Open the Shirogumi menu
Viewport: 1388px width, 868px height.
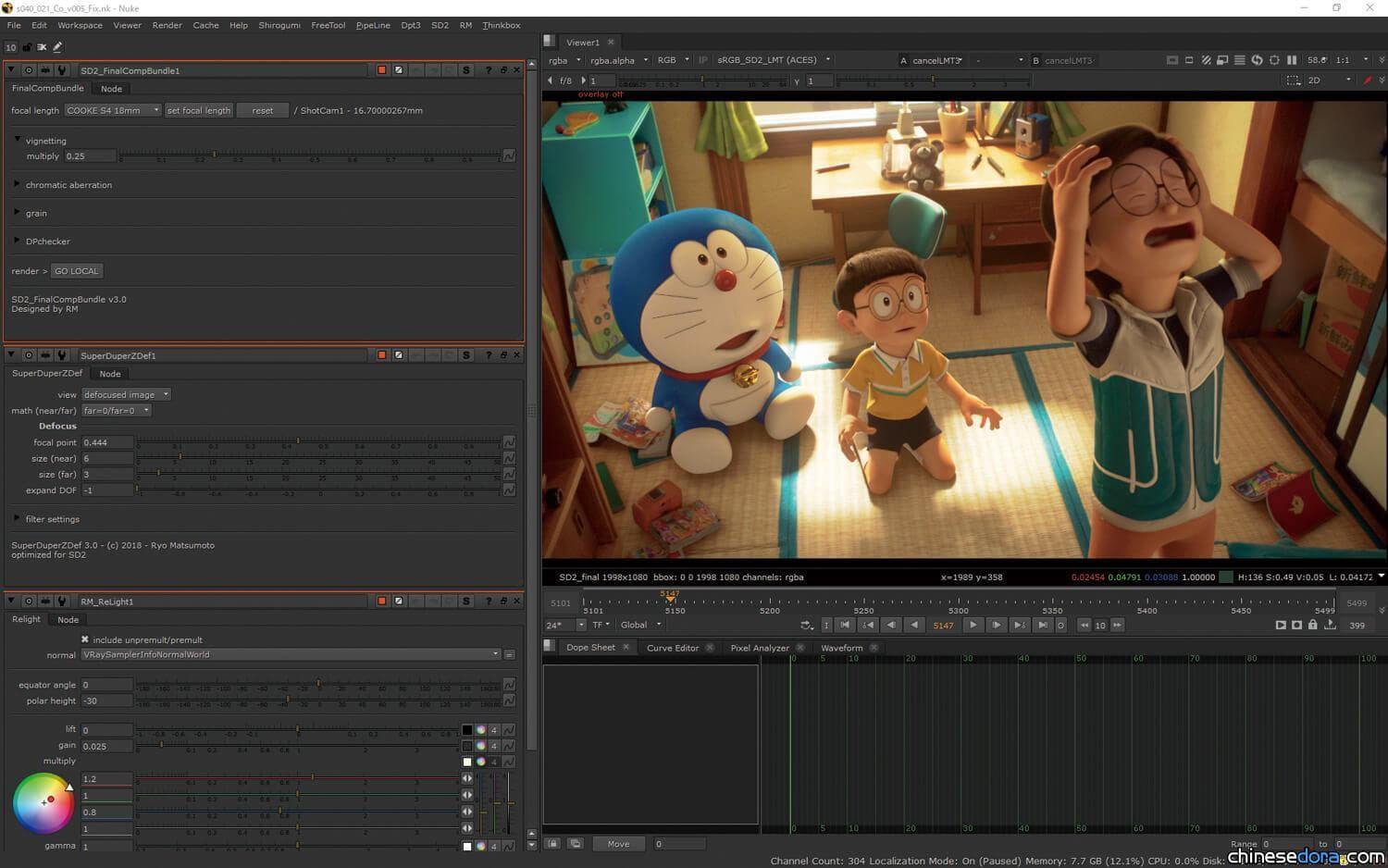click(279, 25)
